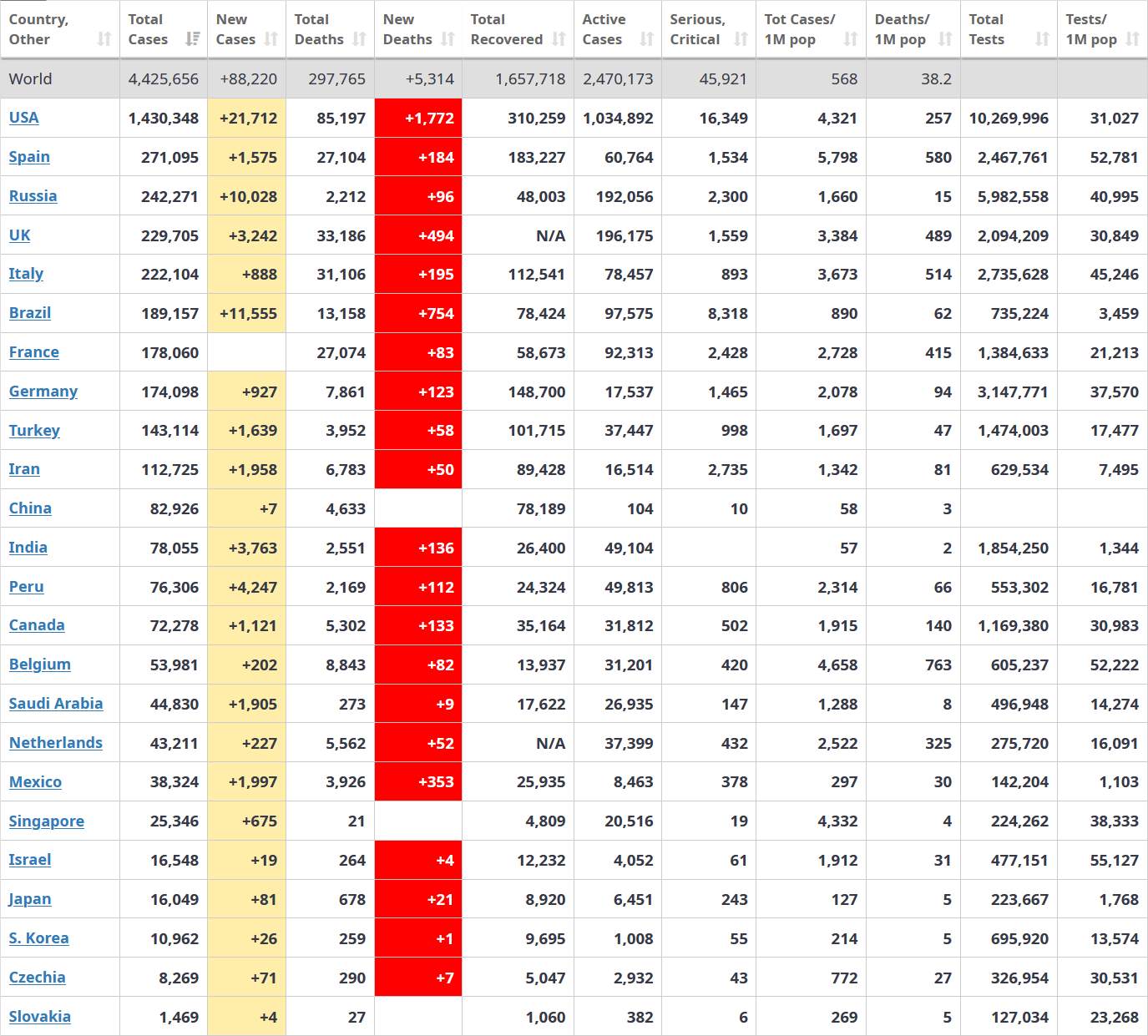Sort by Deaths/1M pop icon
Image resolution: width=1148 pixels, height=1036 pixels.
945,39
